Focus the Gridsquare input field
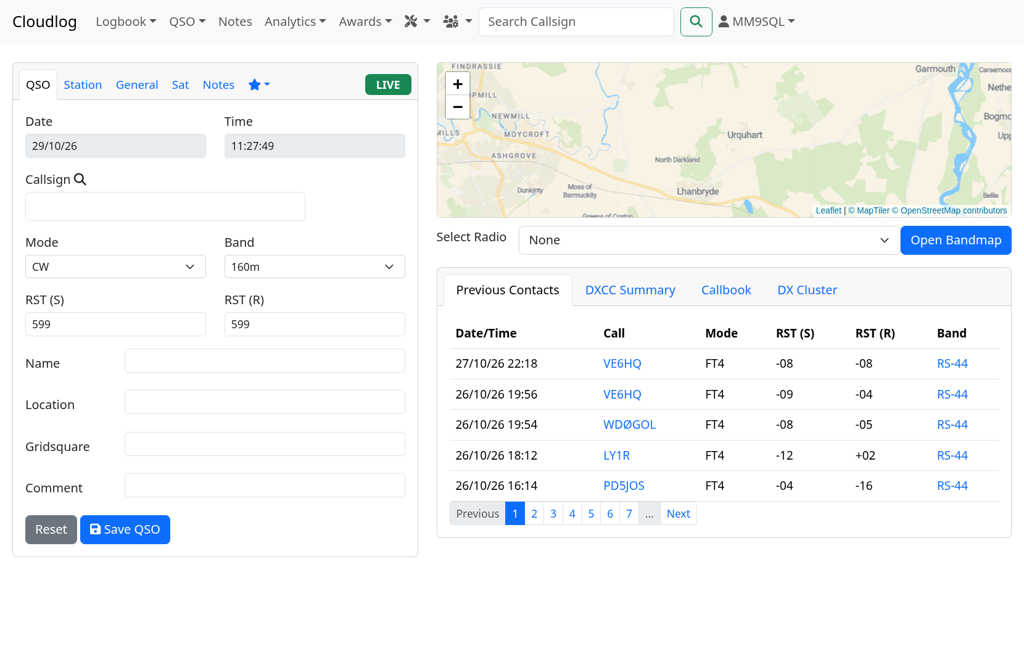The image size is (1024, 646). point(264,444)
